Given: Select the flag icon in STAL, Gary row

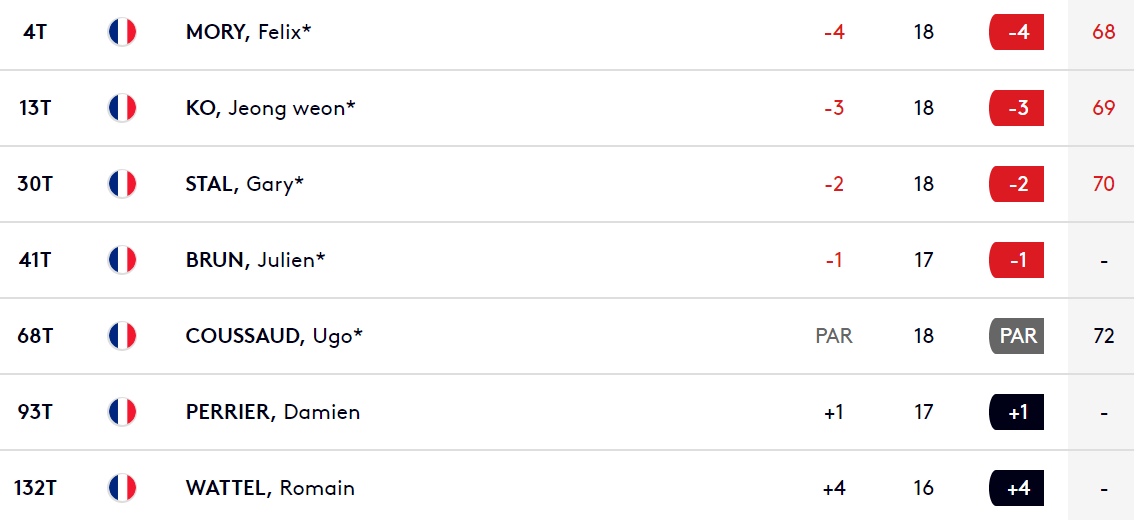Looking at the screenshot, I should [x=122, y=184].
